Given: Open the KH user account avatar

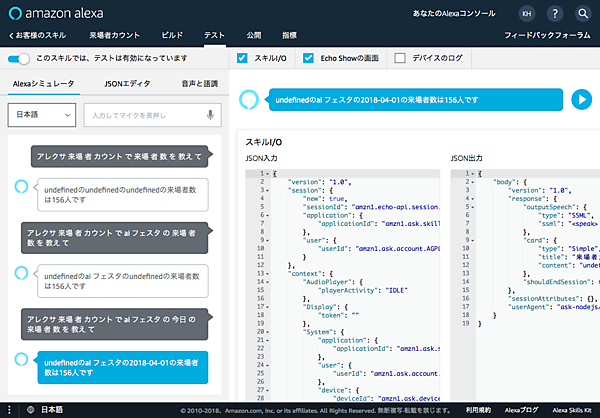Looking at the screenshot, I should [527, 14].
